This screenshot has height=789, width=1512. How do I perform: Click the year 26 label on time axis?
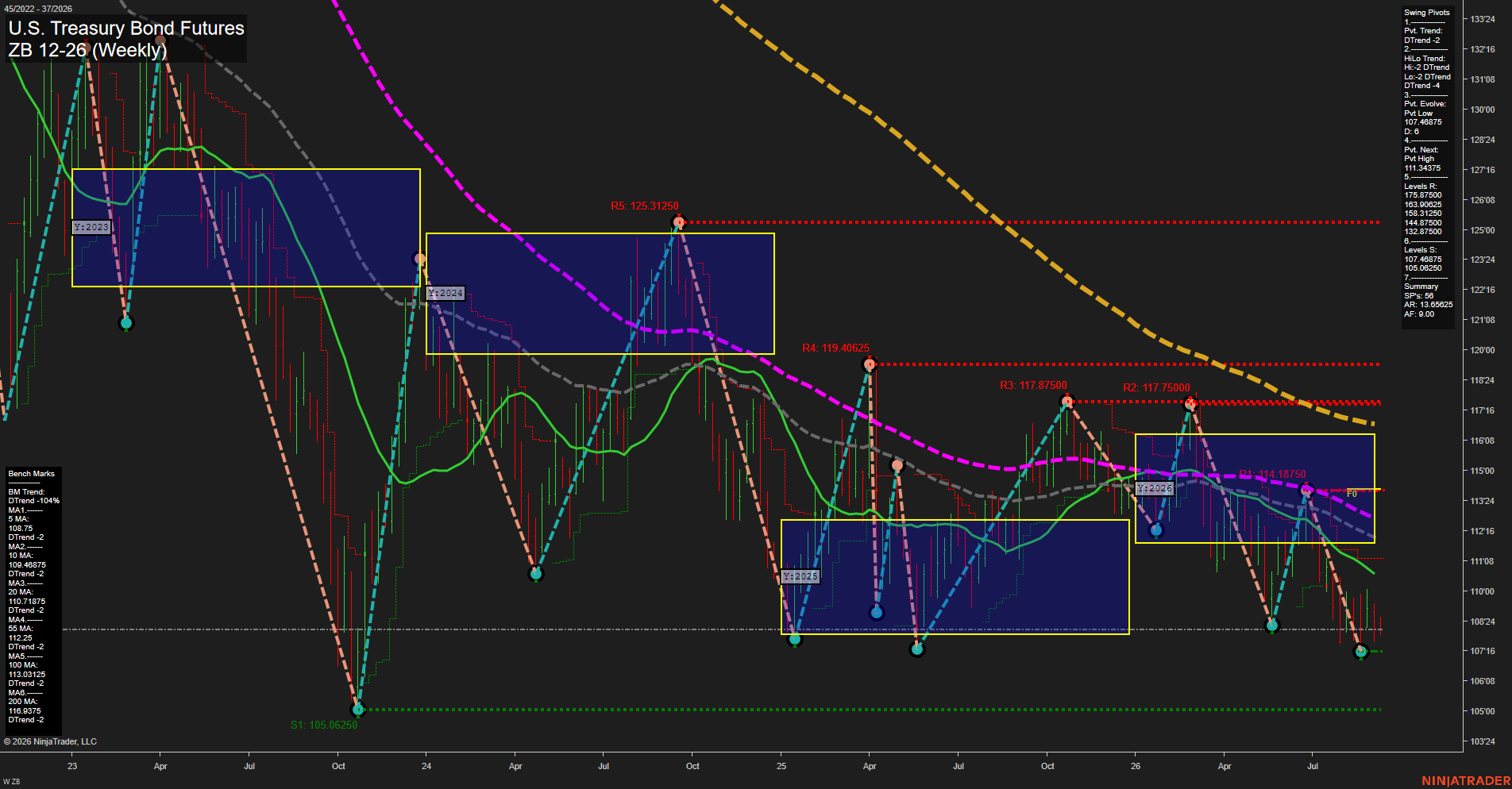tap(1136, 766)
